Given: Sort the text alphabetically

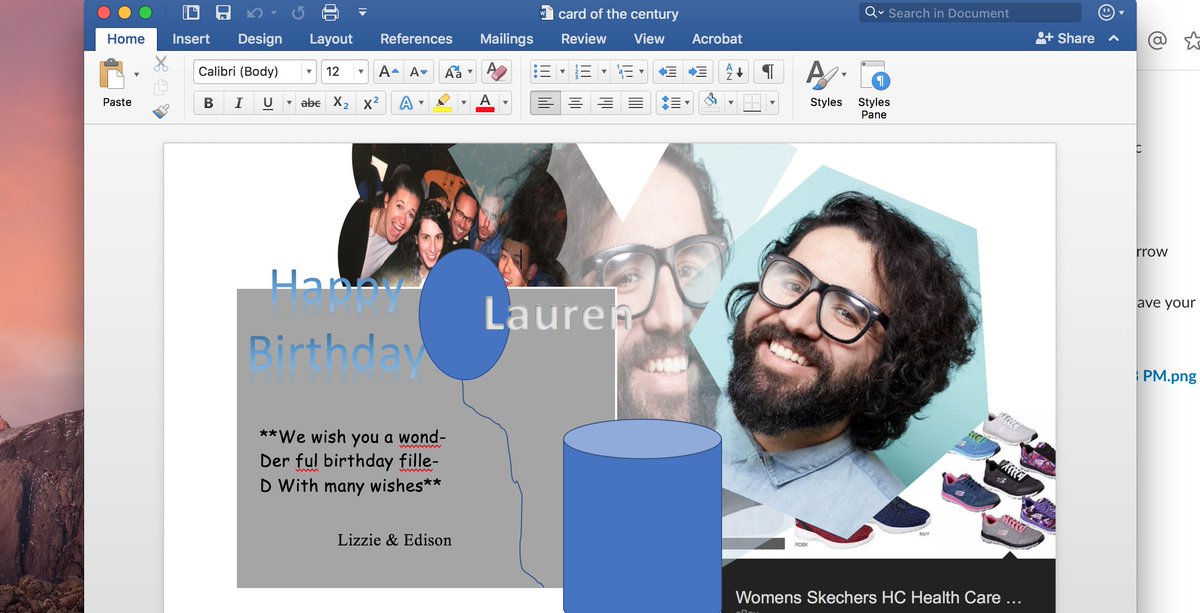Looking at the screenshot, I should [x=734, y=71].
